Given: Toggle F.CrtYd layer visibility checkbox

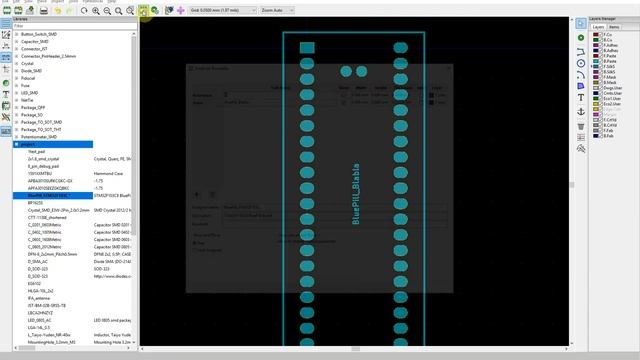Looking at the screenshot, I should click(600, 120).
